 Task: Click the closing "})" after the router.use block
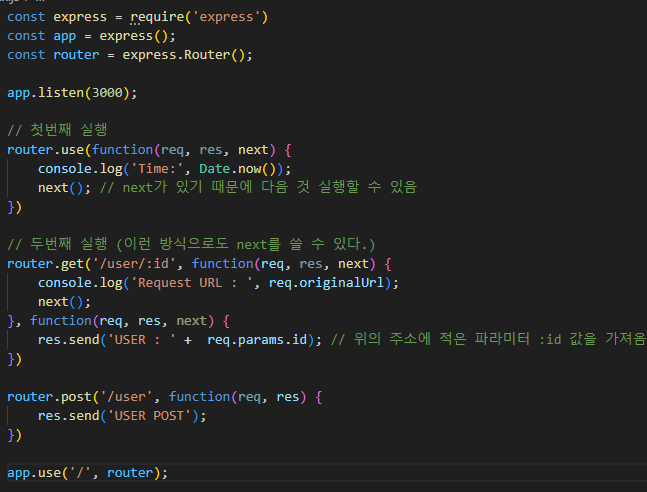coord(14,207)
